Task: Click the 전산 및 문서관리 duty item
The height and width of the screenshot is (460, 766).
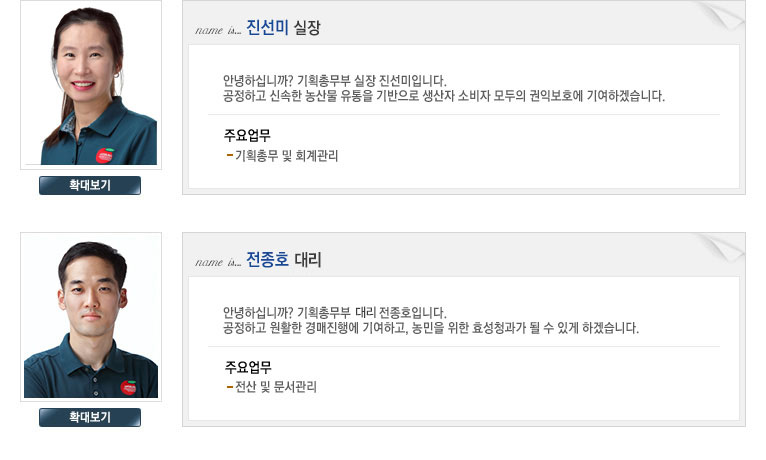Action: 276,387
